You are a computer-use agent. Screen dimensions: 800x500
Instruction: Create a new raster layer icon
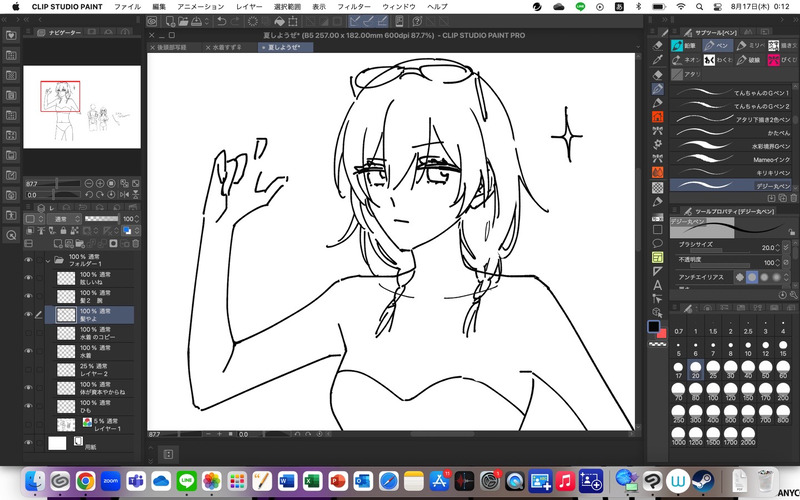pyautogui.click(x=58, y=244)
